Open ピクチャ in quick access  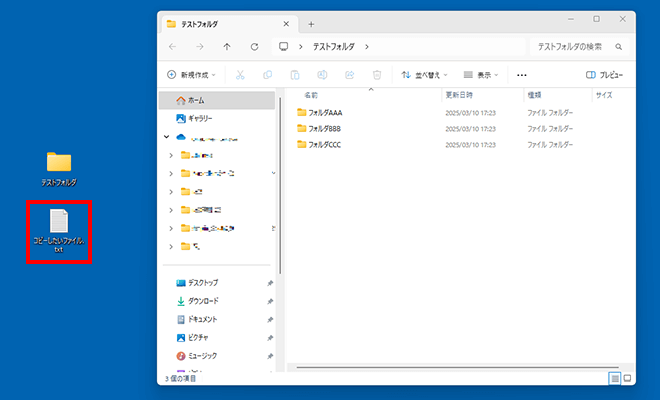(x=198, y=338)
